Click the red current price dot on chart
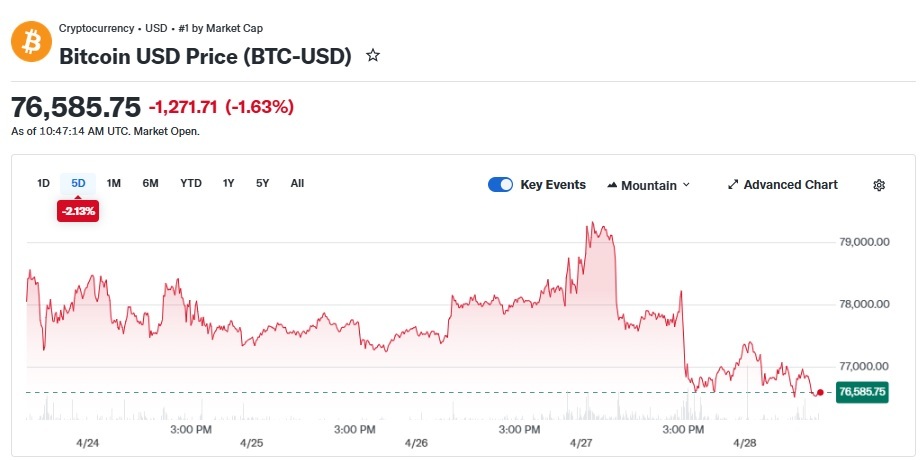This screenshot has height=460, width=921. 820,392
